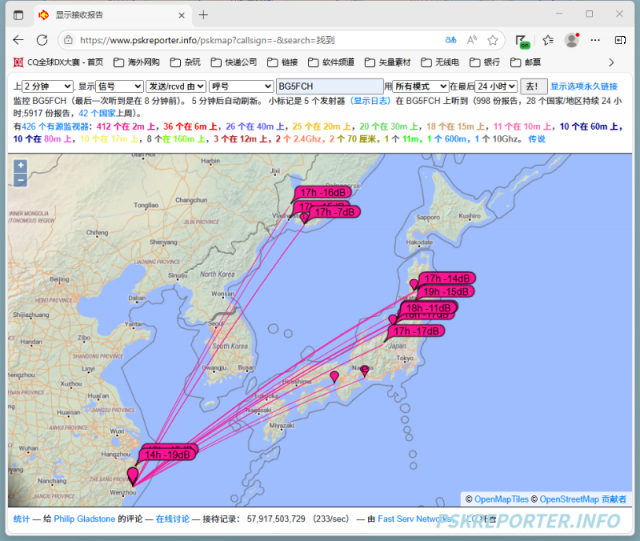
Task: Open the 链接 bookmark folder
Action: [x=282, y=62]
